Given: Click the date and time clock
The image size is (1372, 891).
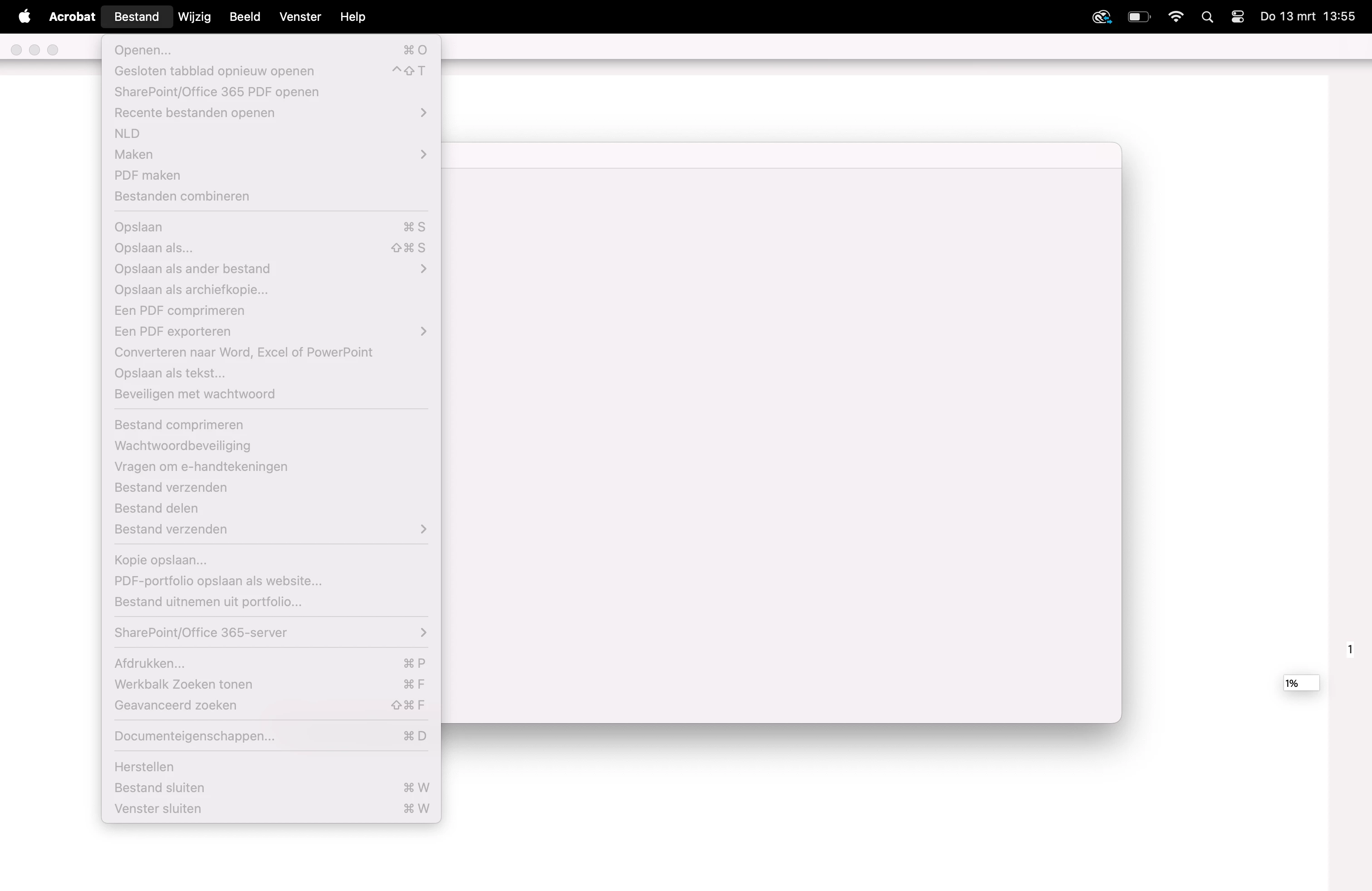Looking at the screenshot, I should pyautogui.click(x=1307, y=17).
